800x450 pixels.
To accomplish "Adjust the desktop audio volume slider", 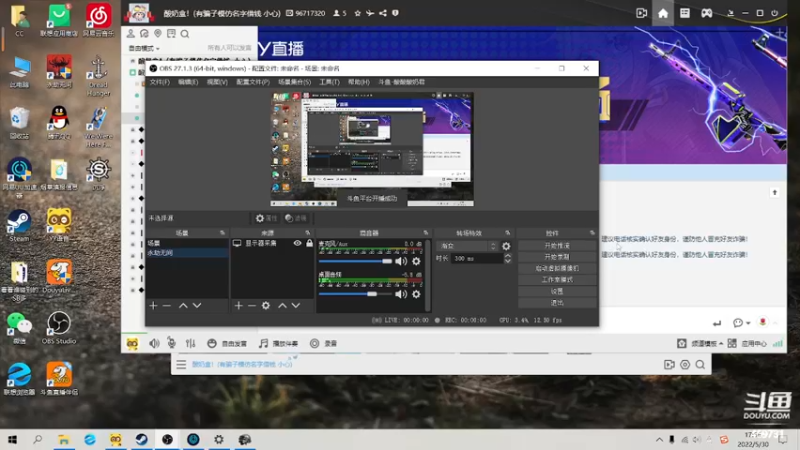I will pos(356,294).
